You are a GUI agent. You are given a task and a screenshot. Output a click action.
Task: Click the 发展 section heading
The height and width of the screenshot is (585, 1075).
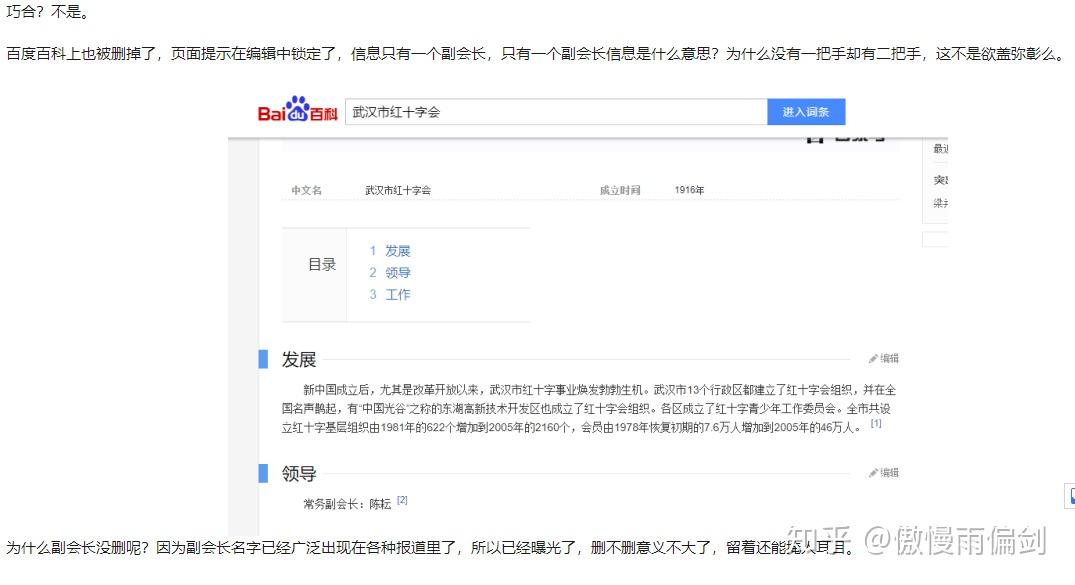point(299,360)
